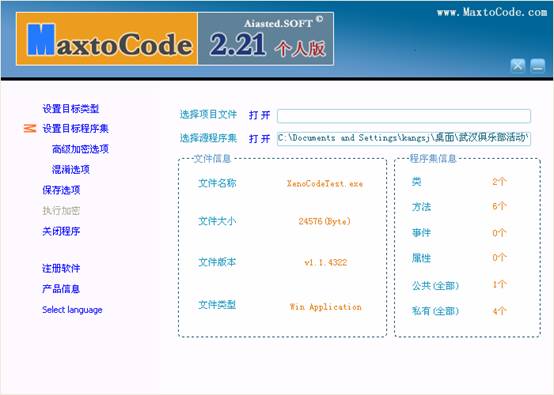Open 混淆选项 in the sidebar
Viewport: 554px width, 395px height.
pyautogui.click(x=71, y=169)
